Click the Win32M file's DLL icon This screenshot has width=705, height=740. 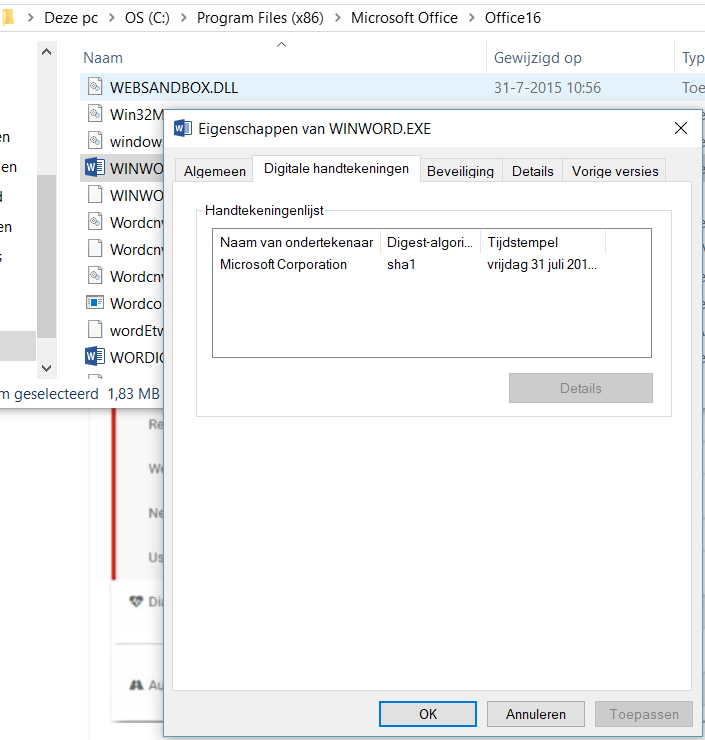(95, 114)
